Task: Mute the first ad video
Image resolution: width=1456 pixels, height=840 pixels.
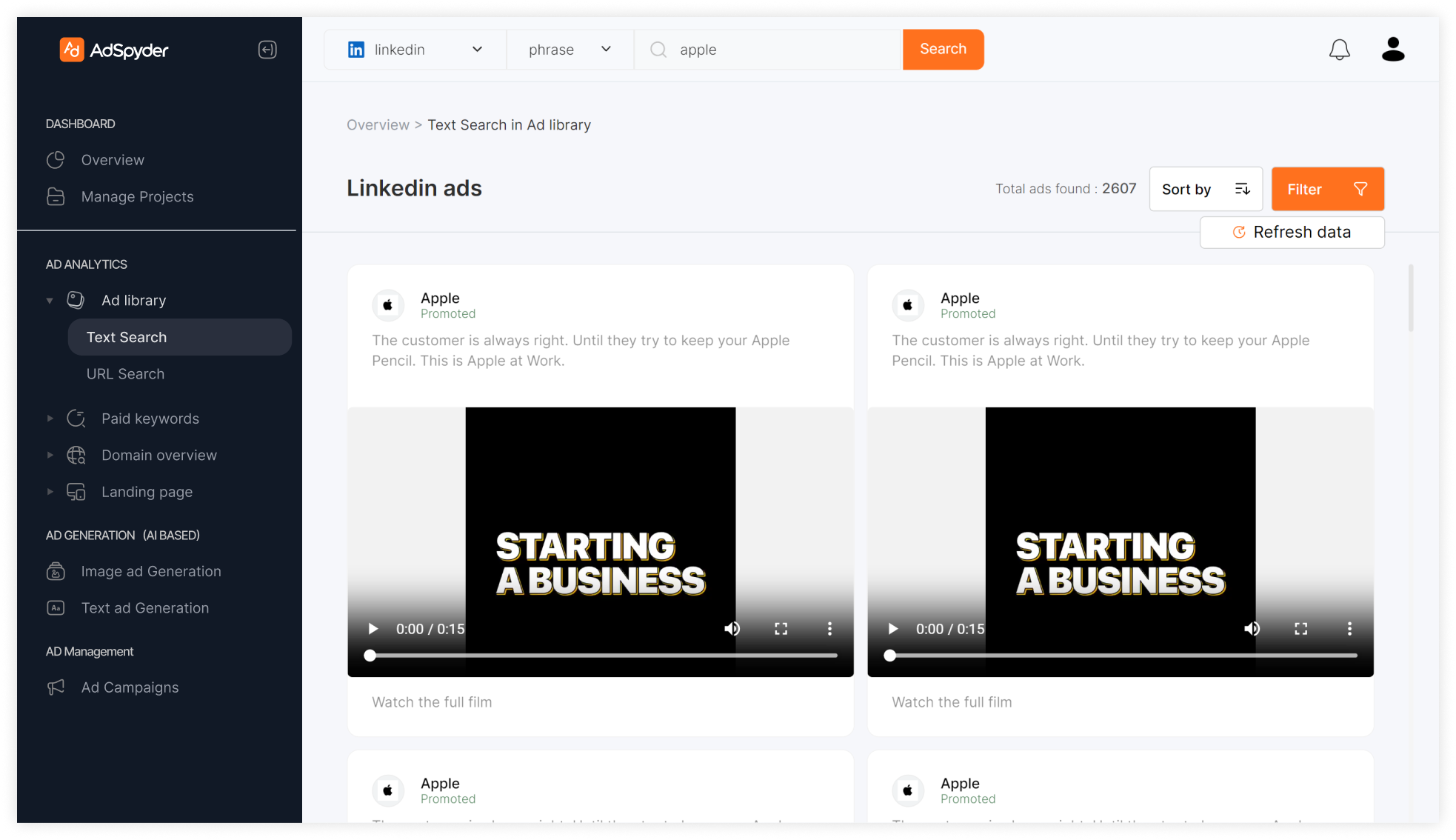Action: [732, 629]
